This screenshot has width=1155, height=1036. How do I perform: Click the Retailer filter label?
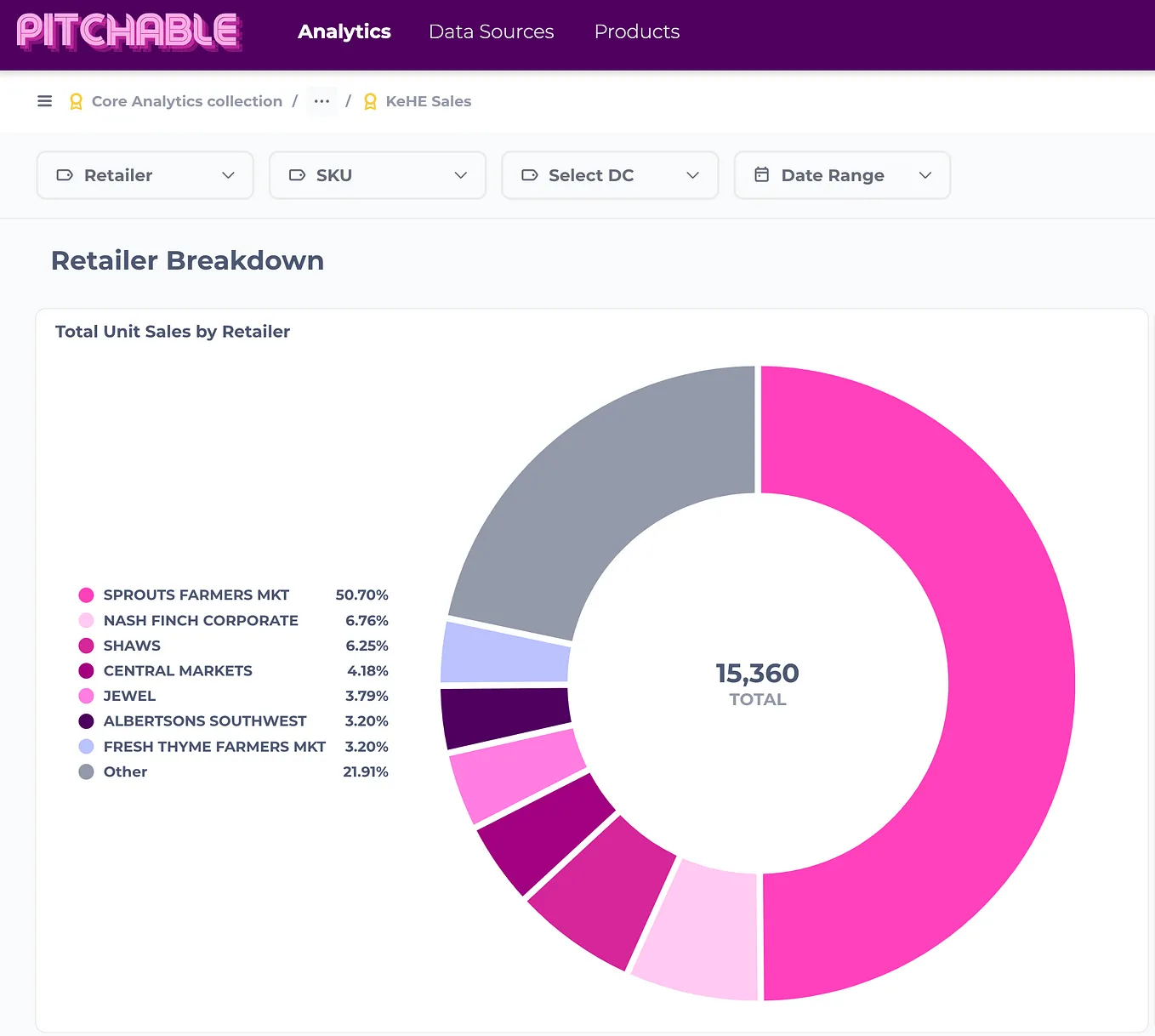point(118,175)
